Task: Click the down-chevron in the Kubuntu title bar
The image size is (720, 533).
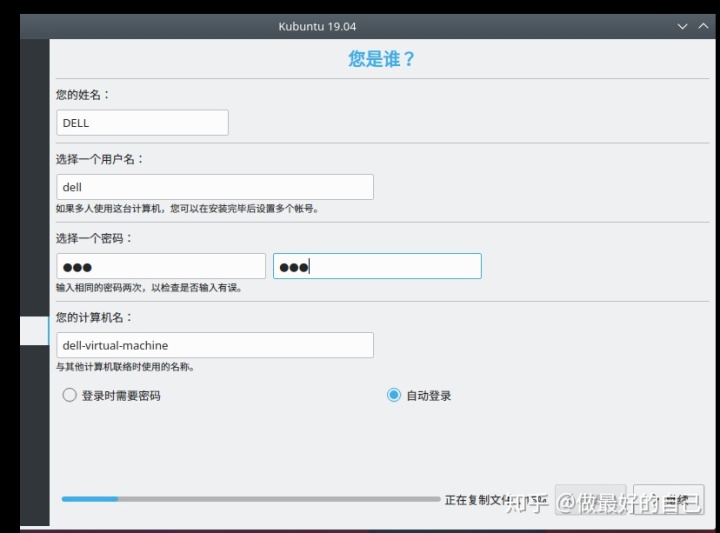Action: [682, 27]
